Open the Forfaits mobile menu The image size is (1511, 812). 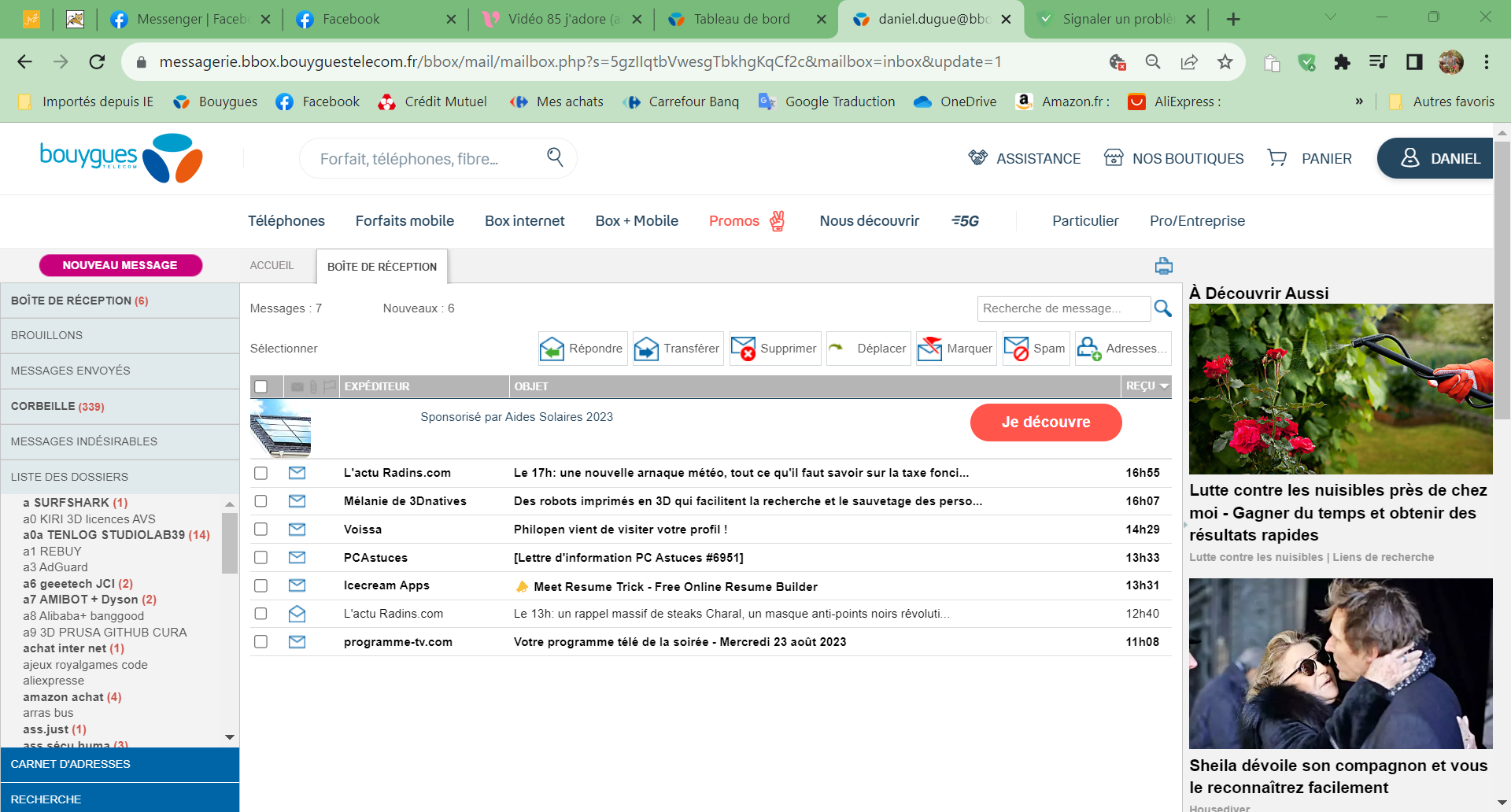point(404,221)
